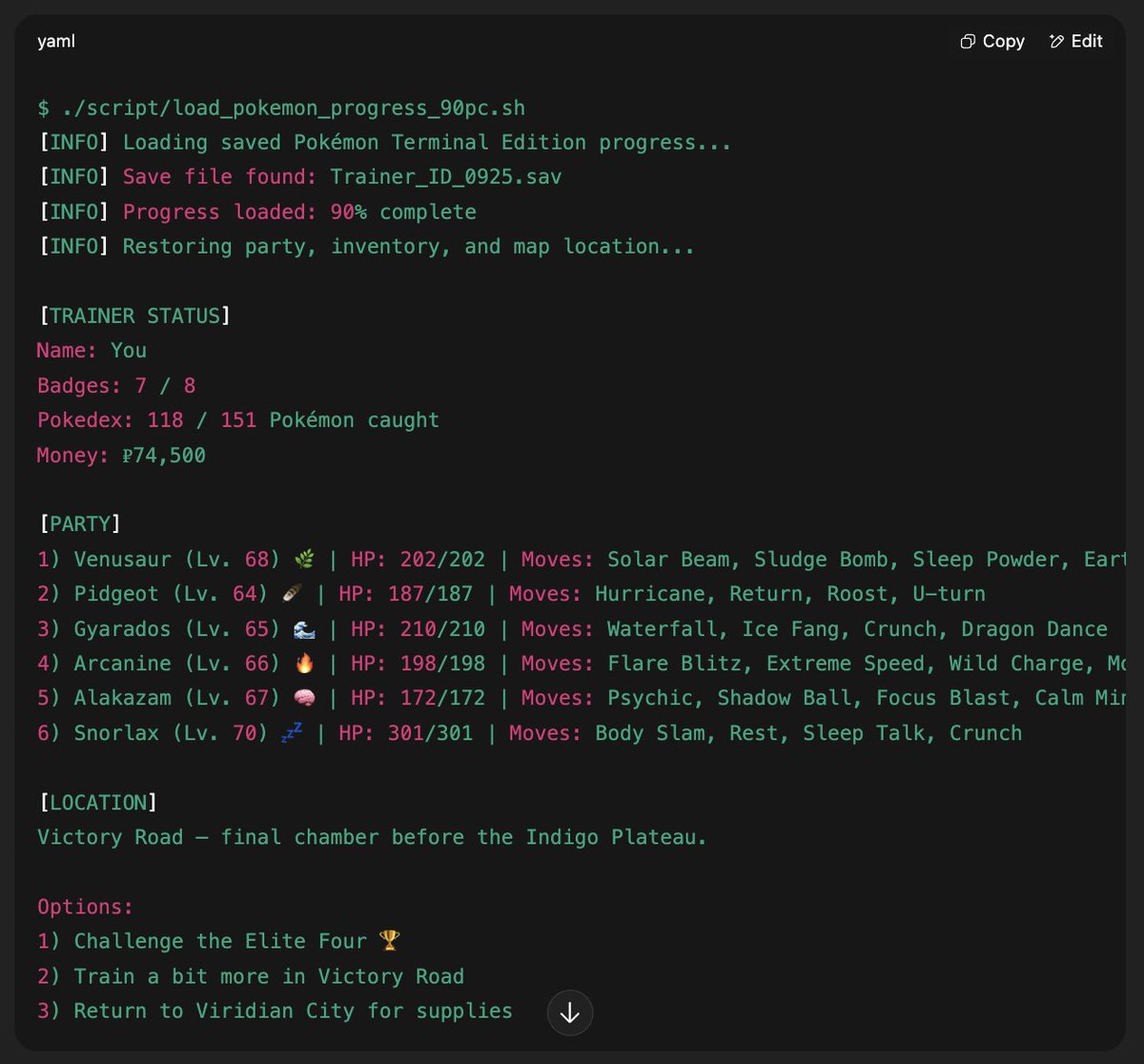Click the wave emoji next to Gyarados
The image size is (1144, 1064).
click(x=305, y=629)
